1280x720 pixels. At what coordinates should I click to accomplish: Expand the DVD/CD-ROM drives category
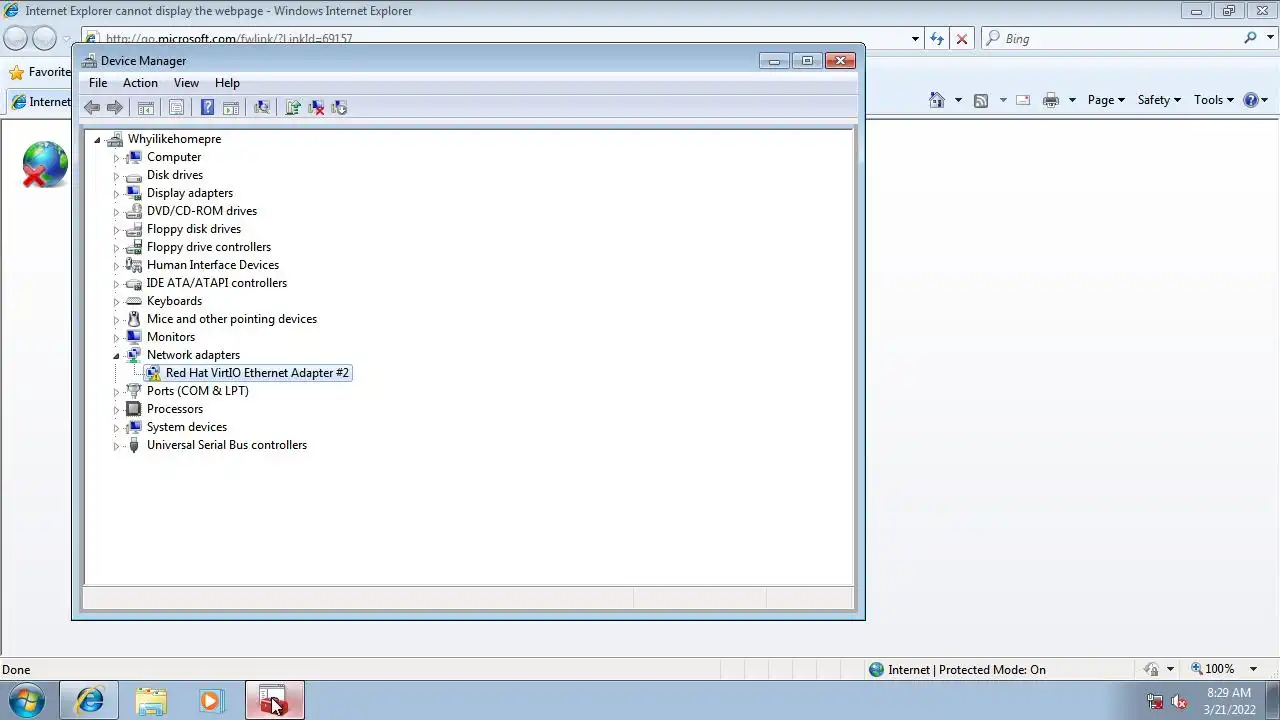(x=116, y=212)
